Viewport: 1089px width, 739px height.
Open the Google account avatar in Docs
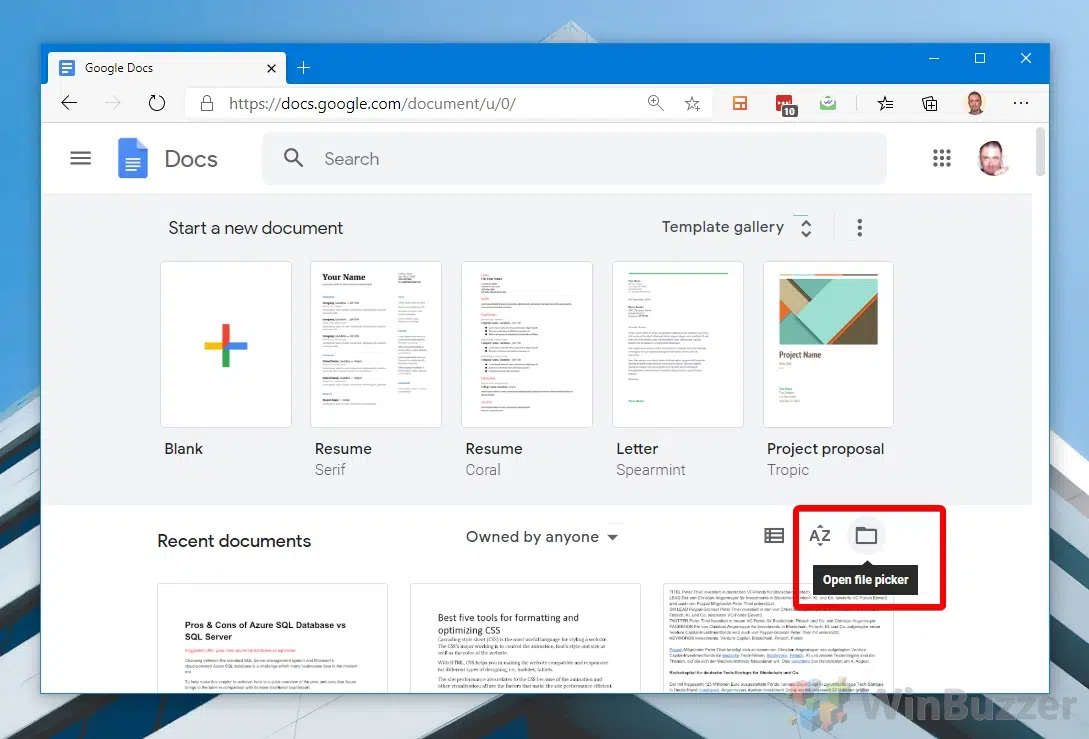pyautogui.click(x=991, y=158)
